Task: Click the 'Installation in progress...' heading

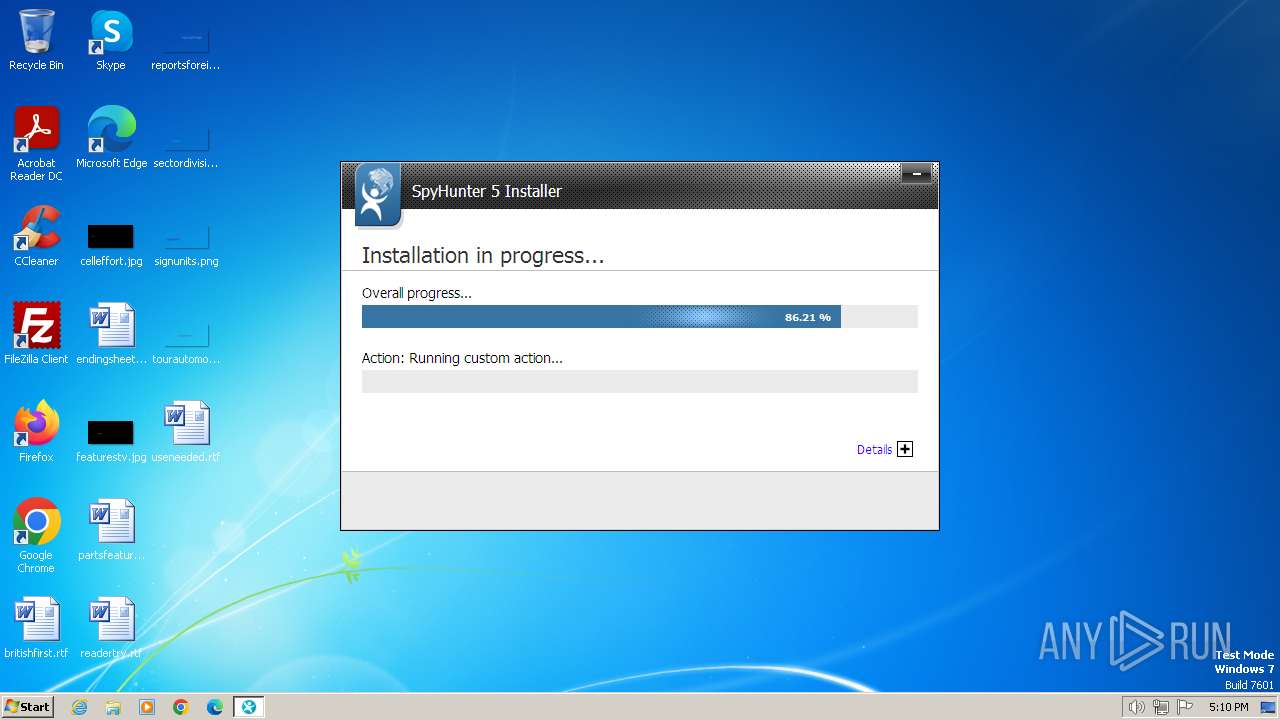Action: click(483, 255)
